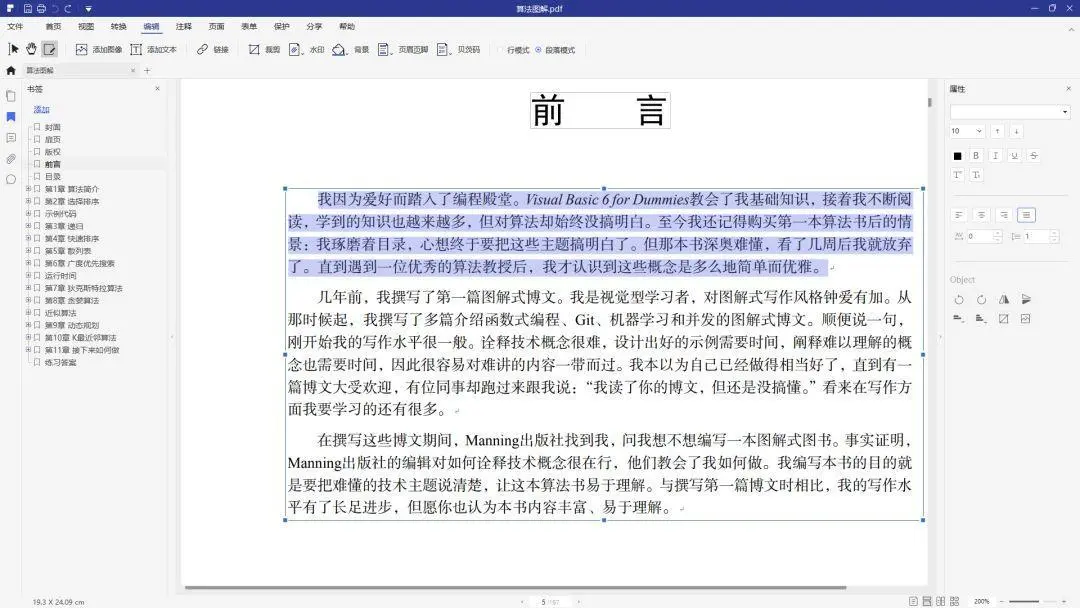Open the Link (链接) tool
Image resolution: width=1080 pixels, height=608 pixels.
tap(212, 50)
